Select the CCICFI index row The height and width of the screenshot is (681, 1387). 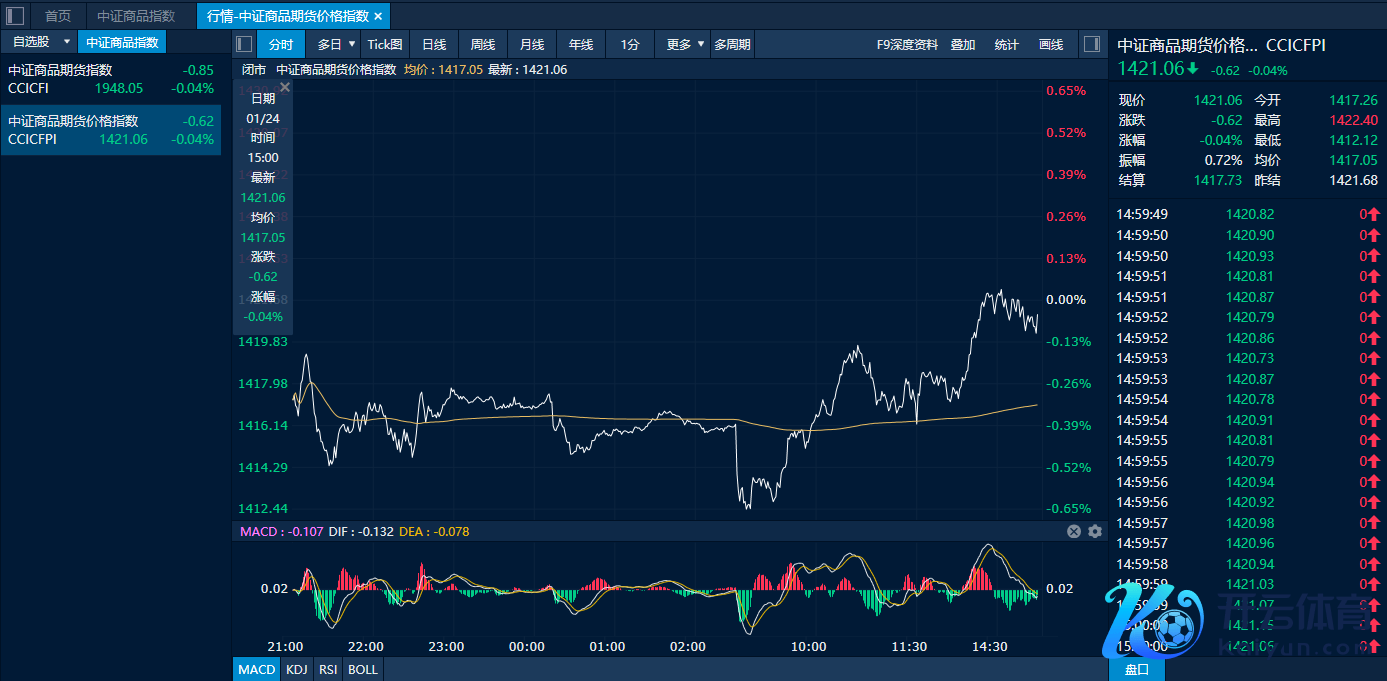click(x=110, y=79)
